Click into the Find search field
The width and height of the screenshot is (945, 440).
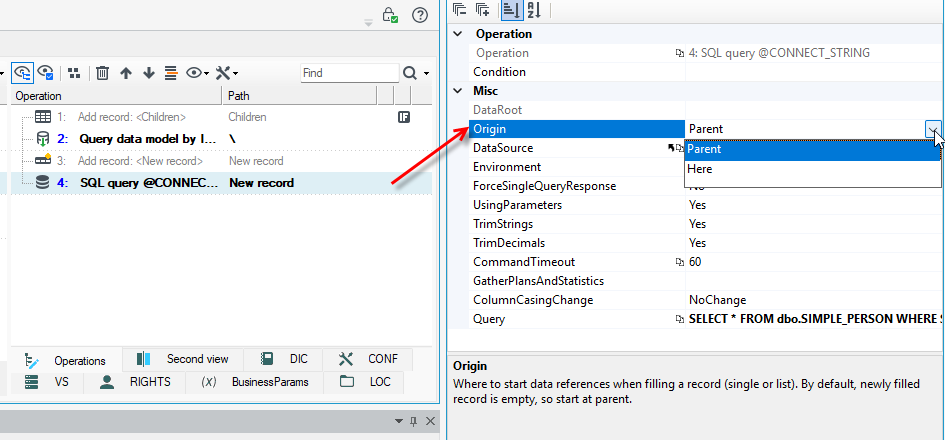[x=350, y=73]
